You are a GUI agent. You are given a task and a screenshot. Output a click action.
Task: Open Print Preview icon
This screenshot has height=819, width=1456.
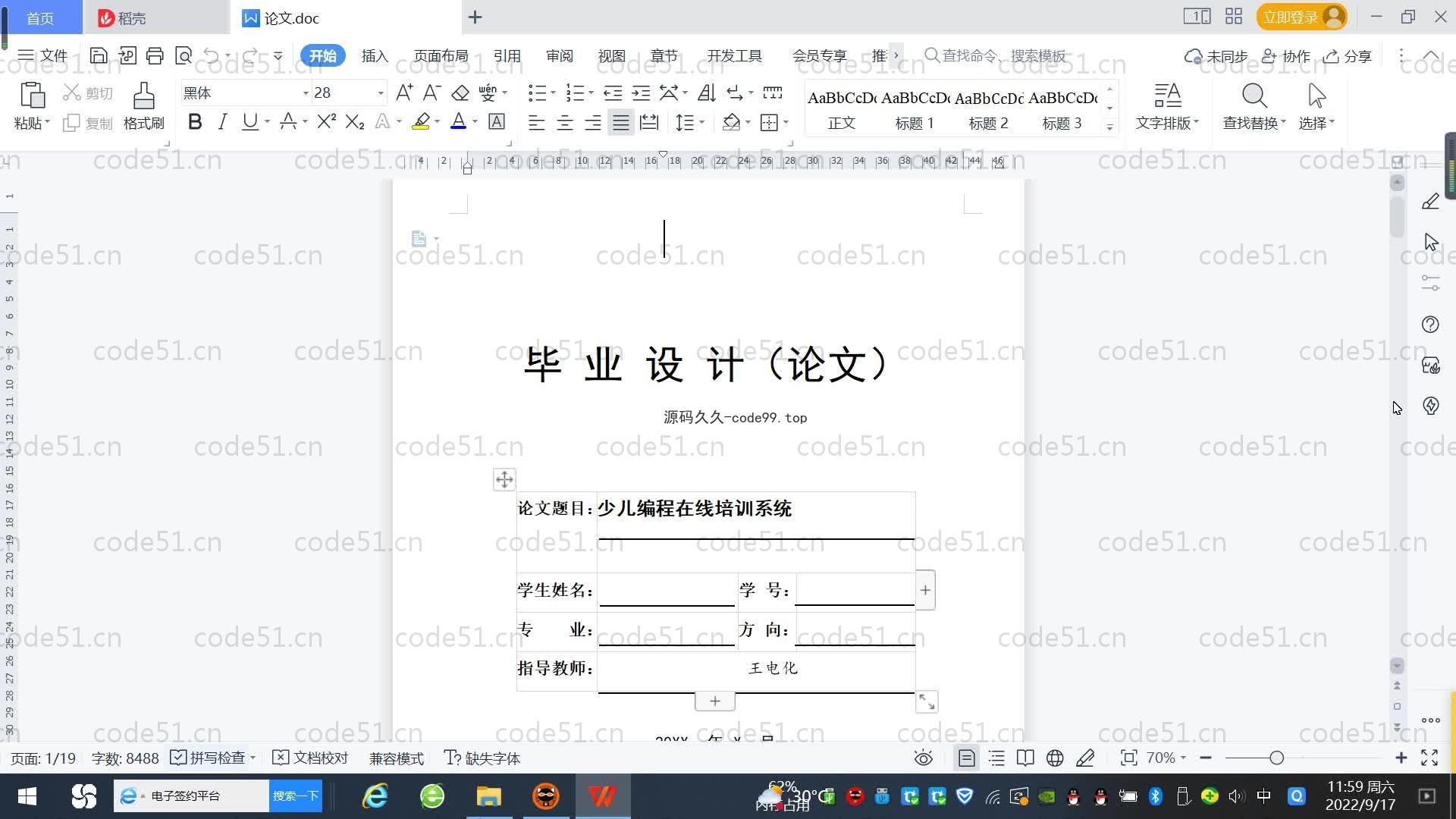point(183,55)
